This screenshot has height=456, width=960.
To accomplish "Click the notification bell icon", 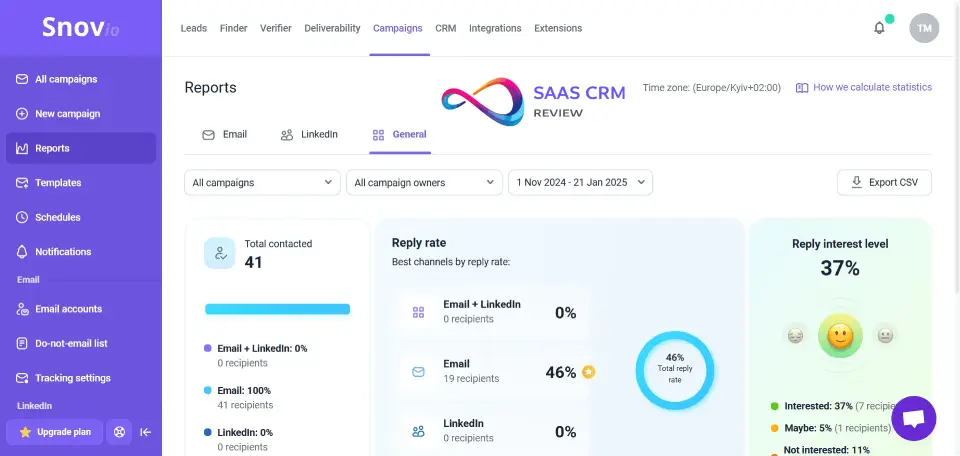I will click(879, 28).
